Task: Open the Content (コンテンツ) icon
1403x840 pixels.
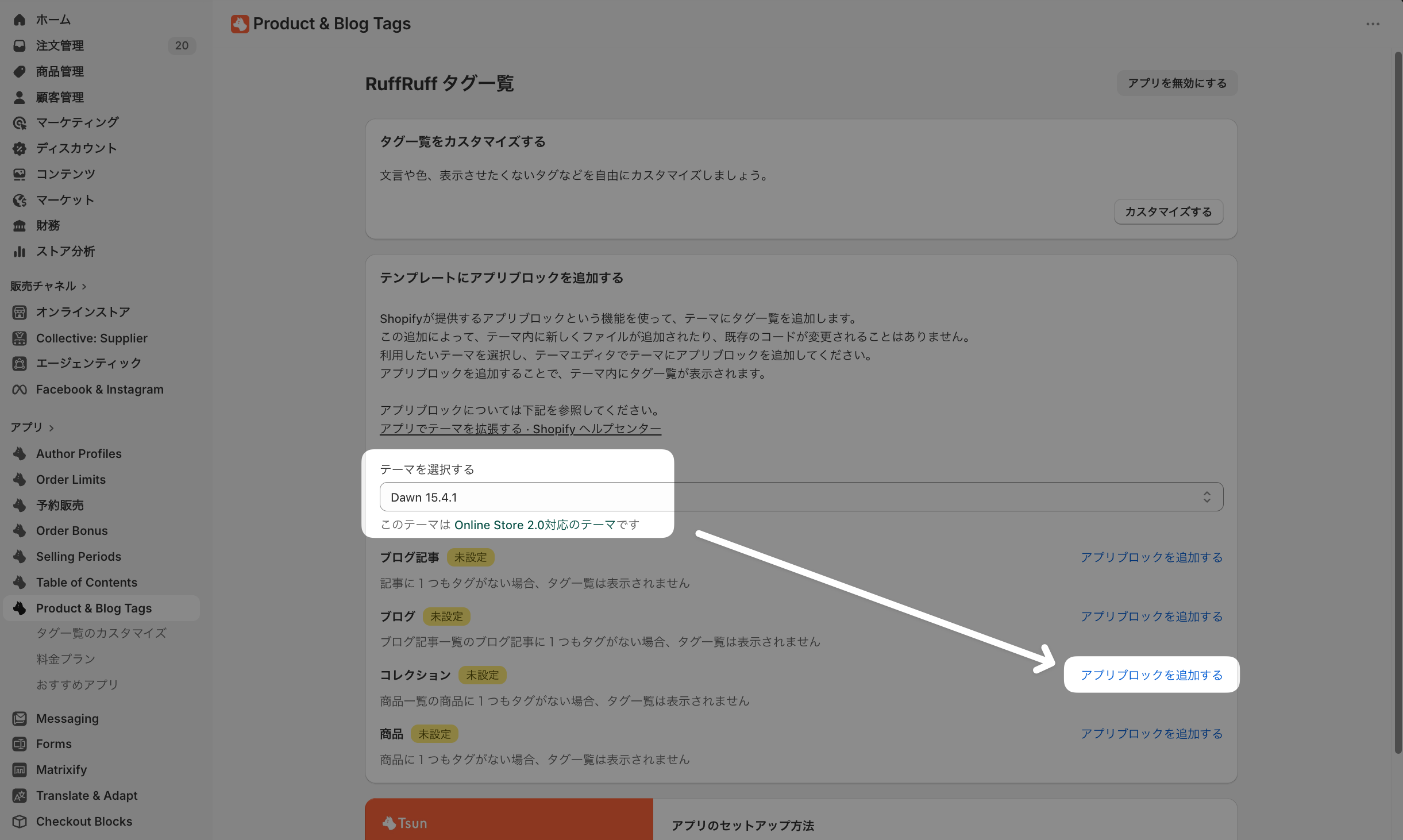Action: (x=20, y=174)
